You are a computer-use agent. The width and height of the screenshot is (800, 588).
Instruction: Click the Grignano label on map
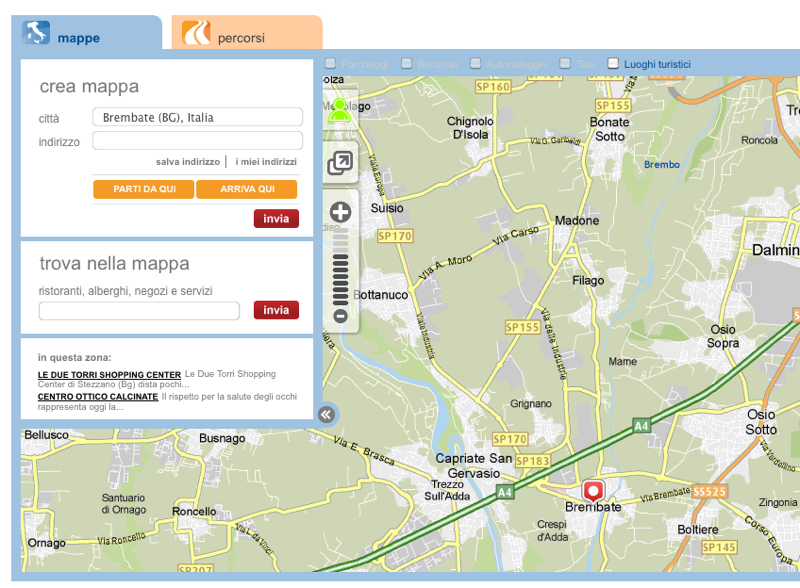531,404
